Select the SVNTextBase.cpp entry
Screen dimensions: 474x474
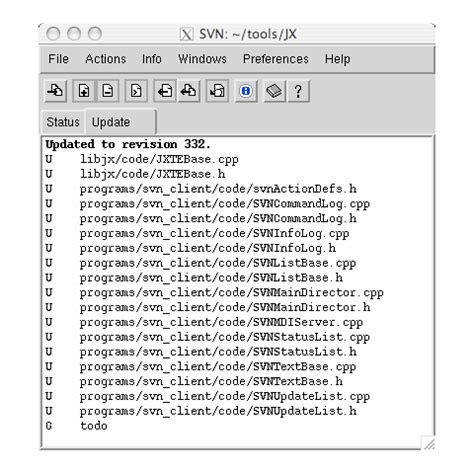point(201,366)
